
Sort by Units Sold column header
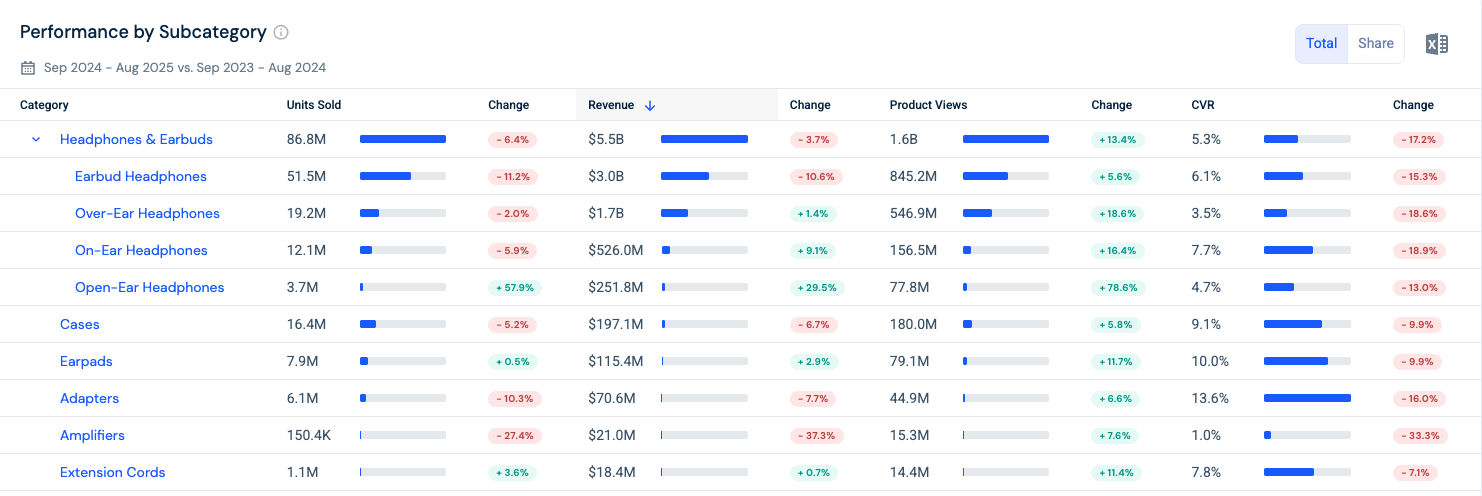point(314,105)
